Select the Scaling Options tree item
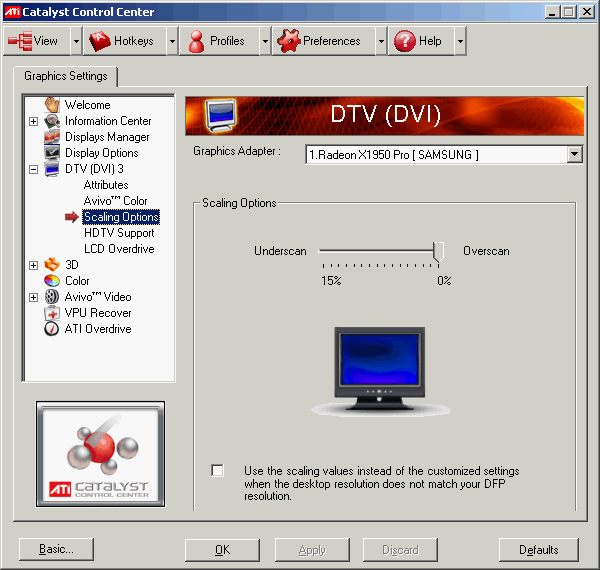 (121, 217)
